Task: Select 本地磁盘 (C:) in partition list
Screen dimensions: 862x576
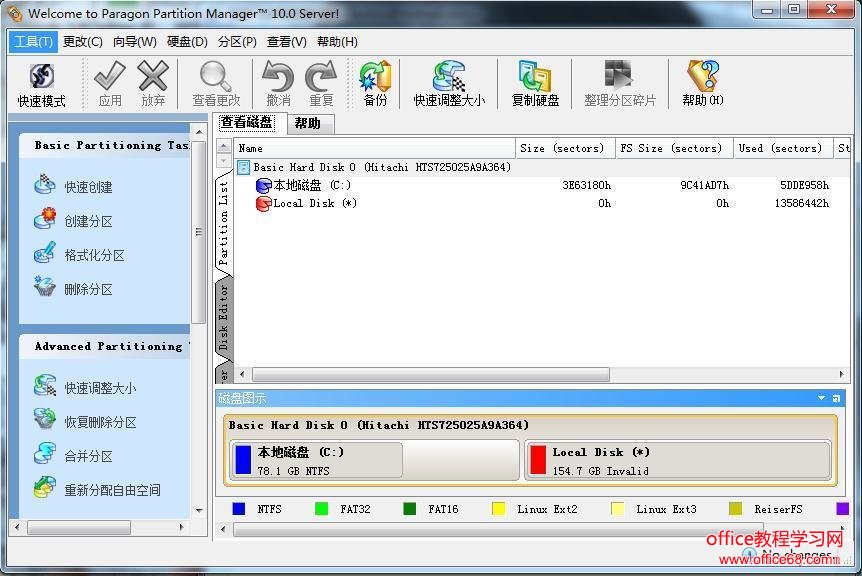Action: tap(311, 186)
